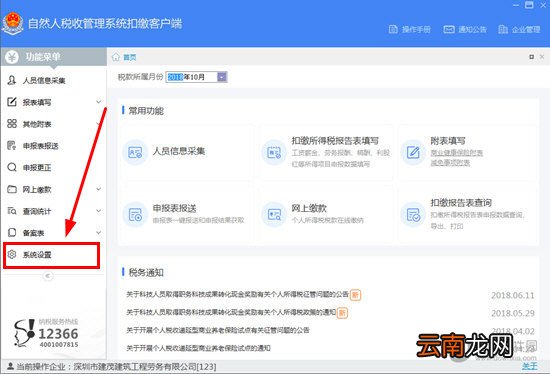
Task: Click the 扣缴所得税报告表填写 card icon
Action: (x=274, y=152)
